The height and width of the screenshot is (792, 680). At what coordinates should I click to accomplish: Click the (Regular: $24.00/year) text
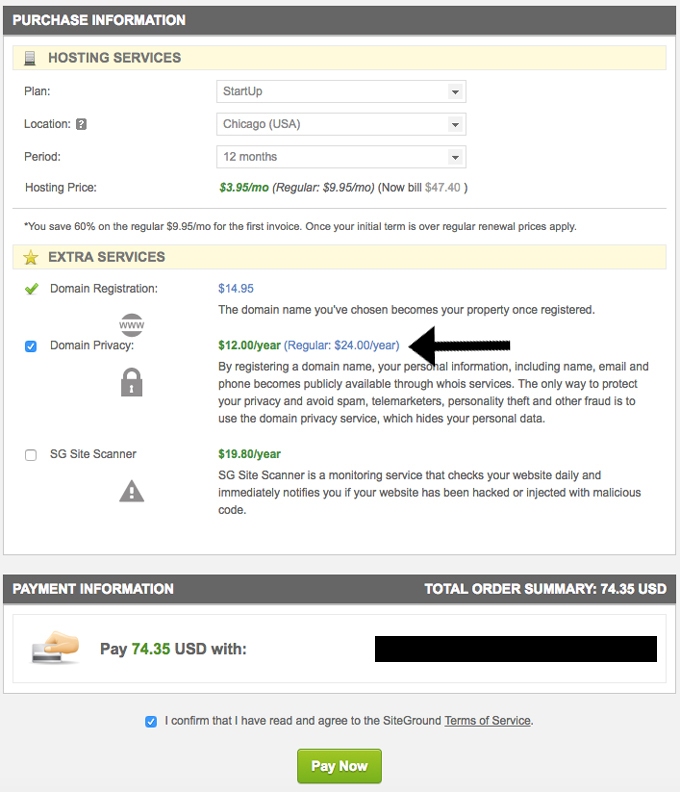[342, 345]
